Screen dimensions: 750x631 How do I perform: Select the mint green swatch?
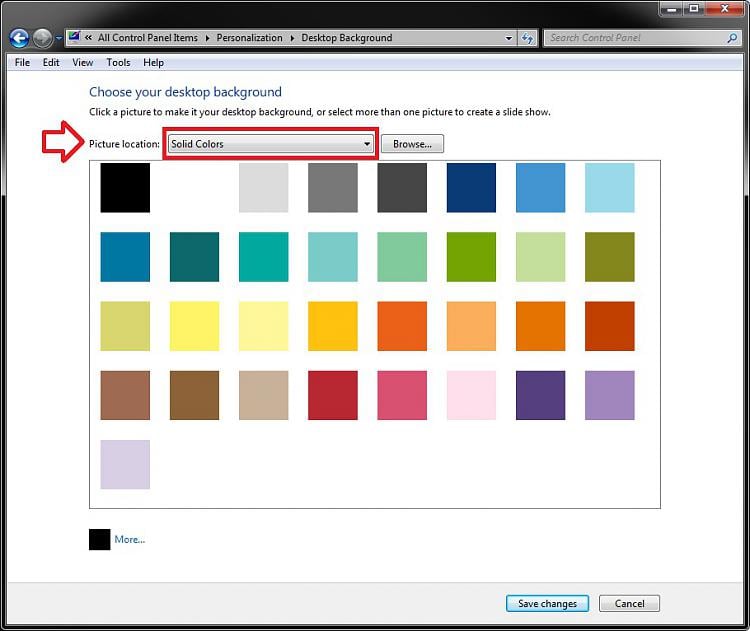[402, 257]
